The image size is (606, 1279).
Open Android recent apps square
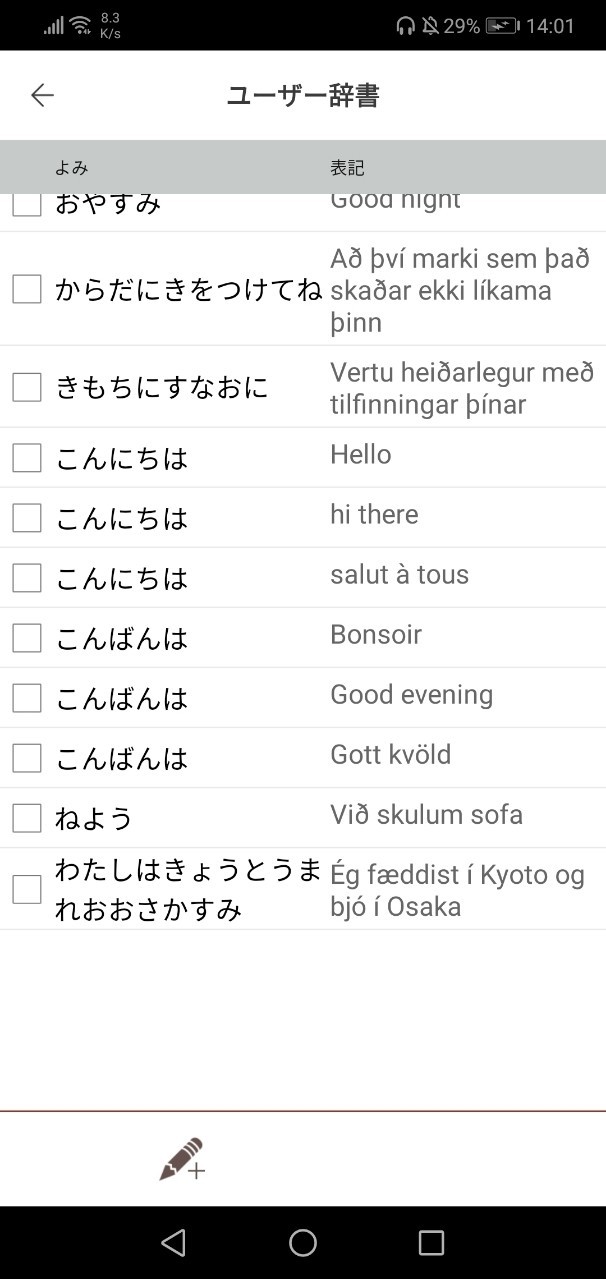[x=431, y=1242]
